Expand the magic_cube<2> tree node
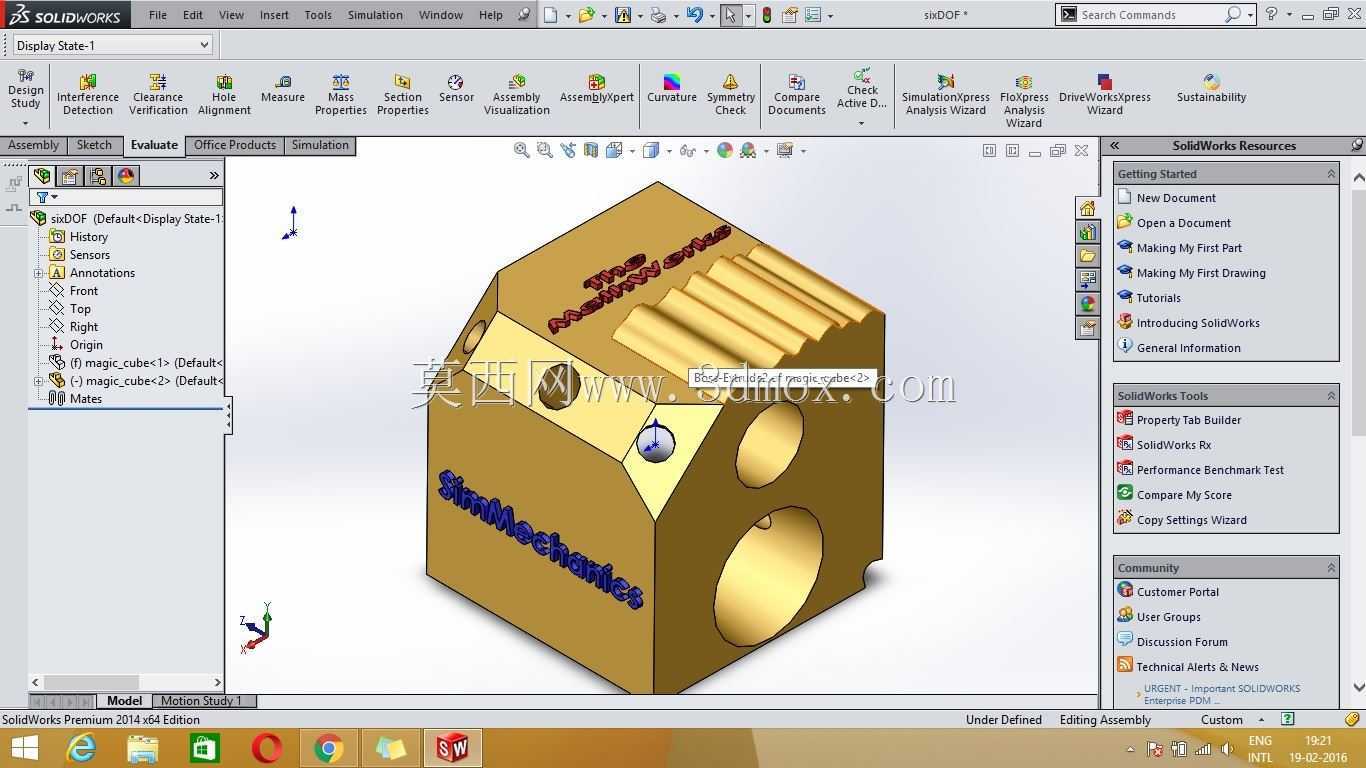Image resolution: width=1366 pixels, height=768 pixels. point(39,381)
